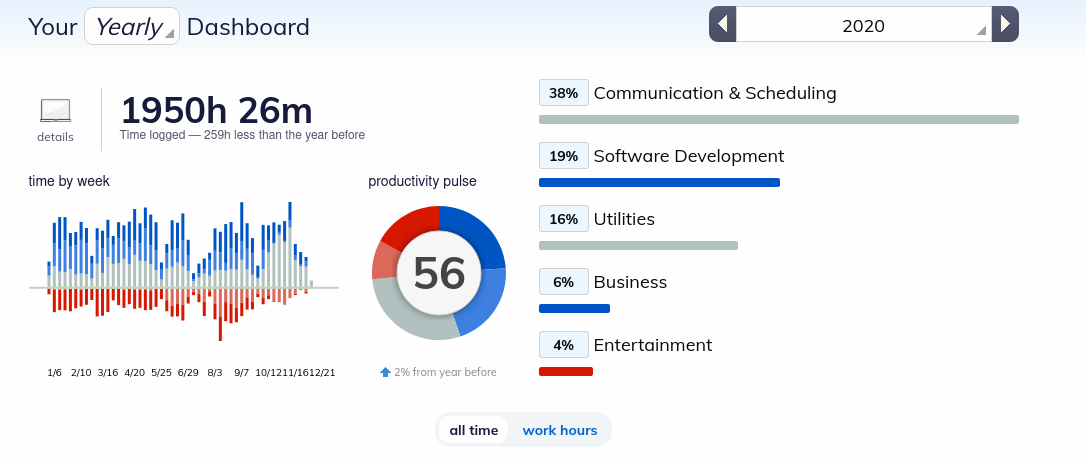Open the Yearly period dropdown
Viewport: 1086px width, 465px height.
pos(132,26)
